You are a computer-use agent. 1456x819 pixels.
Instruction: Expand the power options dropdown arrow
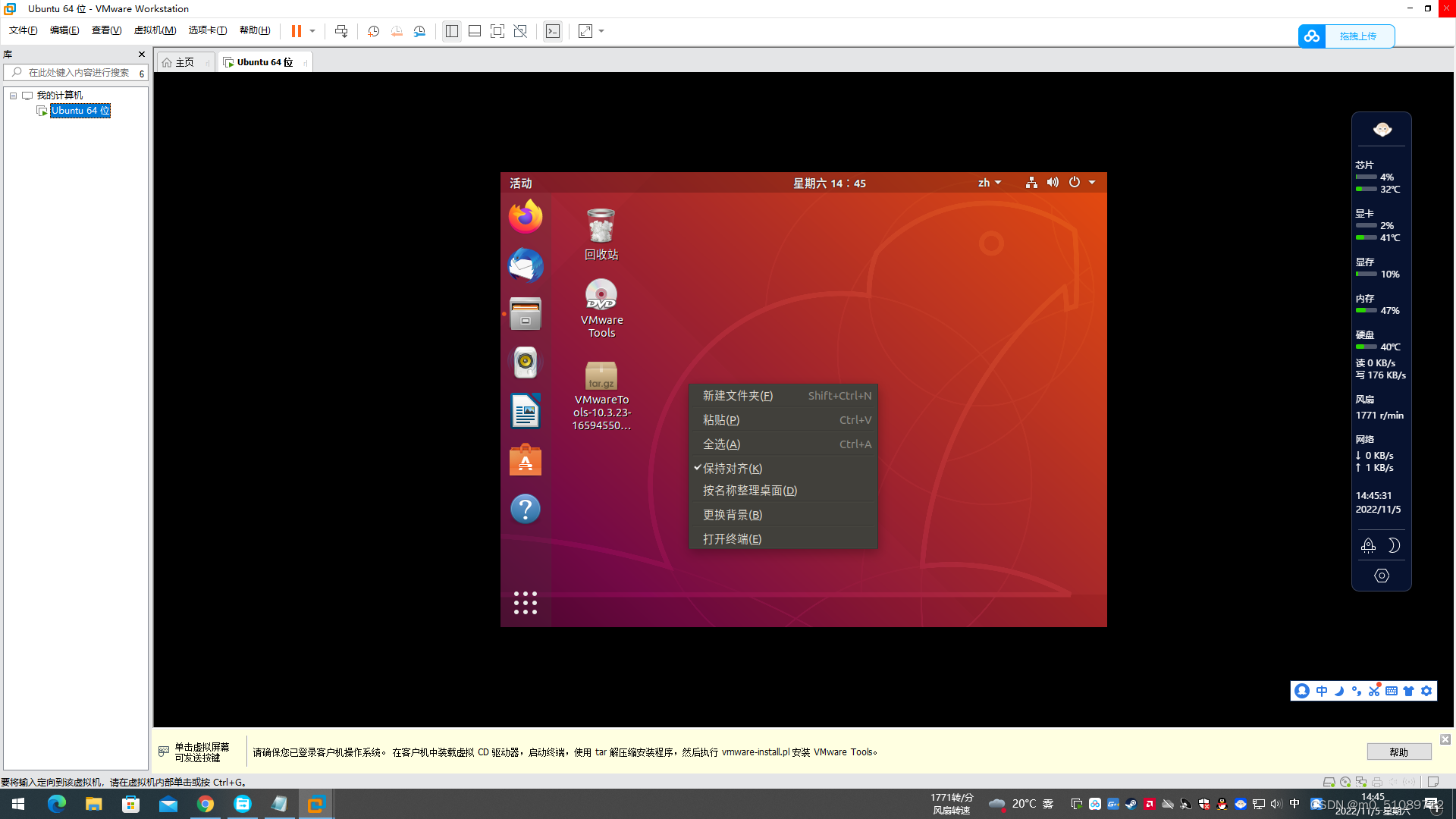click(x=1092, y=183)
